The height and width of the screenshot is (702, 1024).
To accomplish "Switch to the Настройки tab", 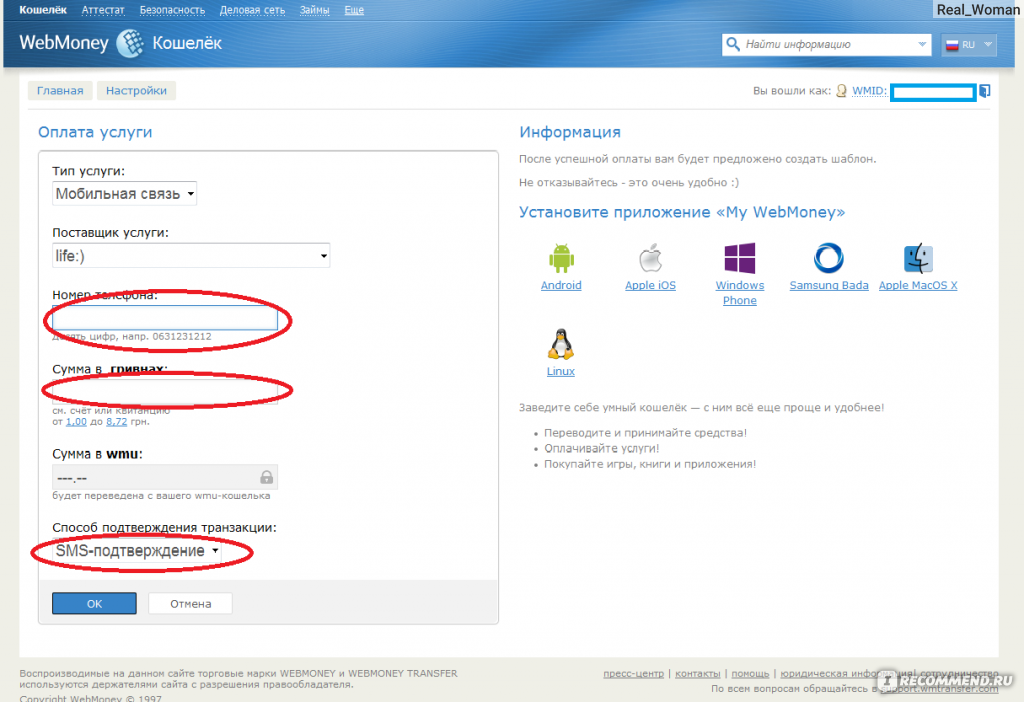I will (136, 90).
